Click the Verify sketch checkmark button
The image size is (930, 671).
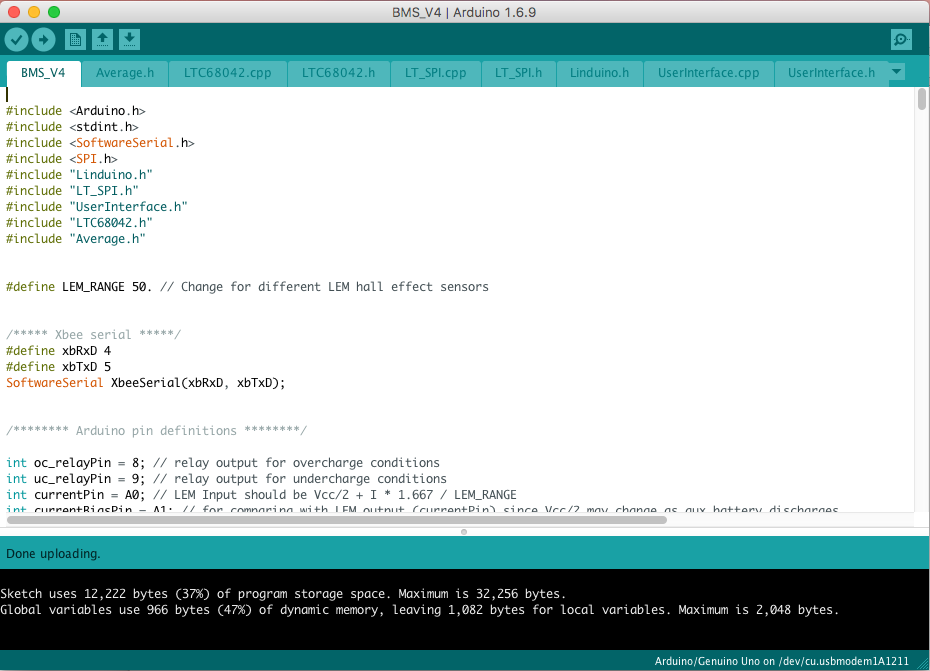(17, 40)
